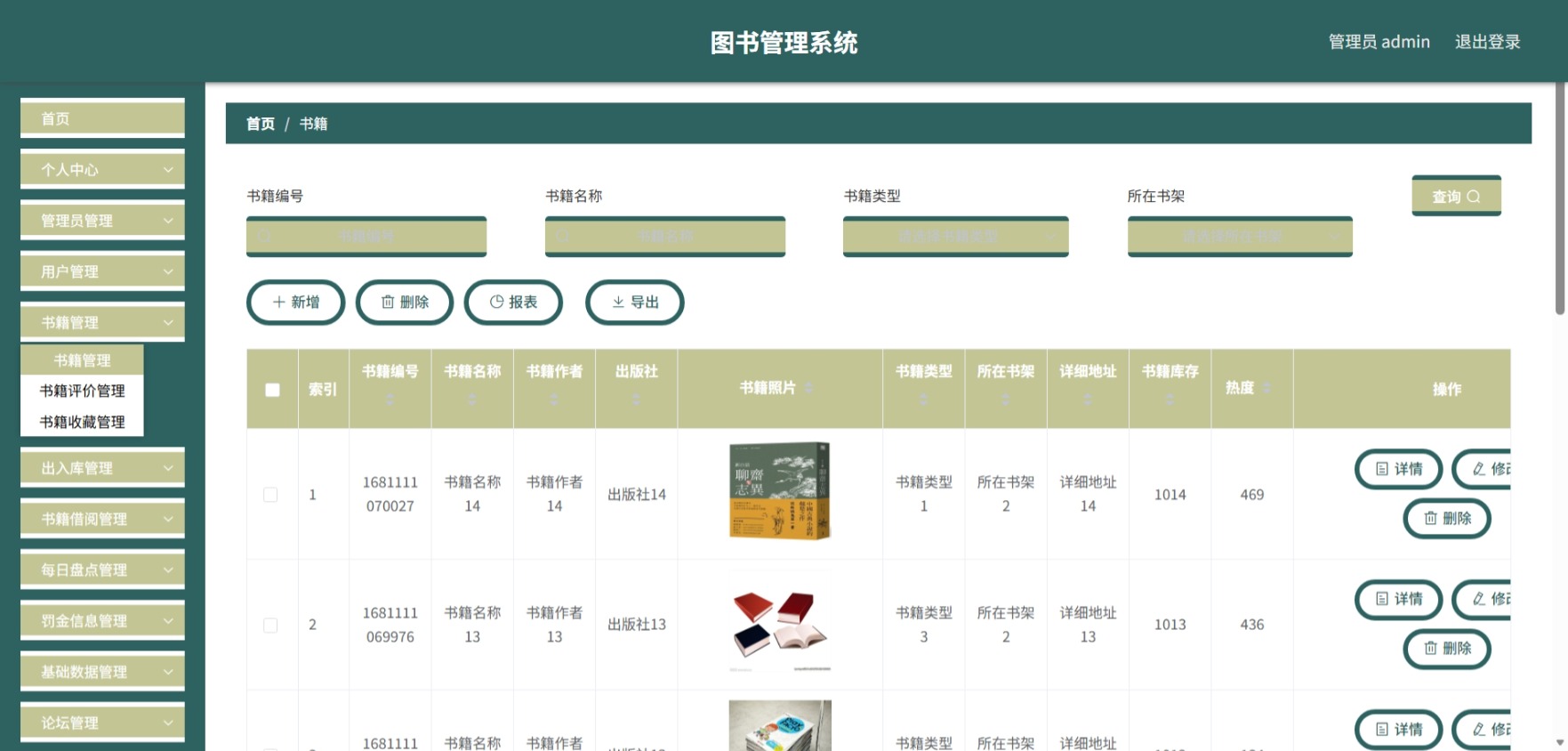Viewport: 1568px width, 751px height.
Task: Click the 出版社14 cell
Action: tap(636, 495)
